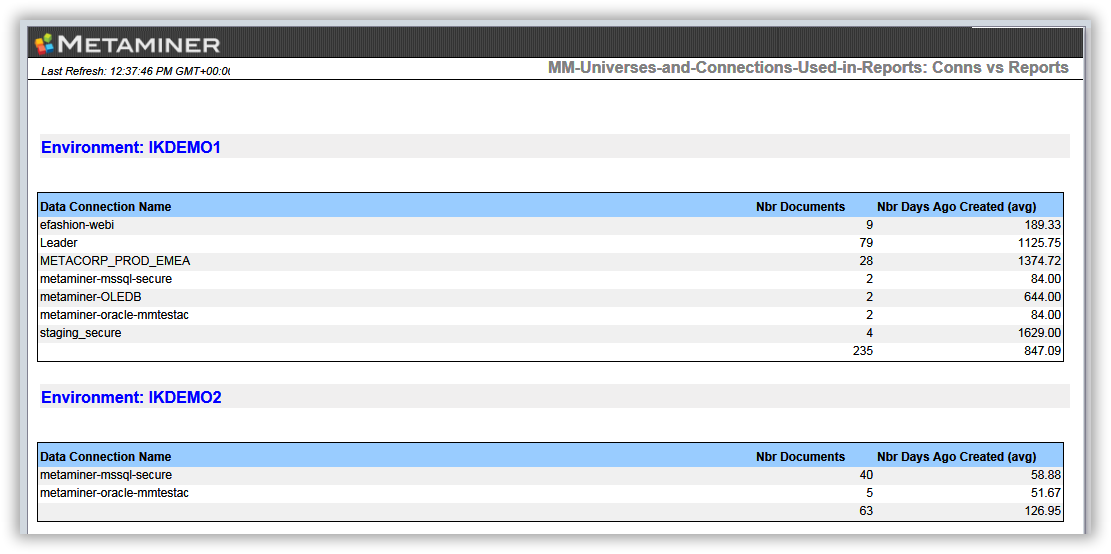Click average days value 1125.75

tap(1039, 243)
